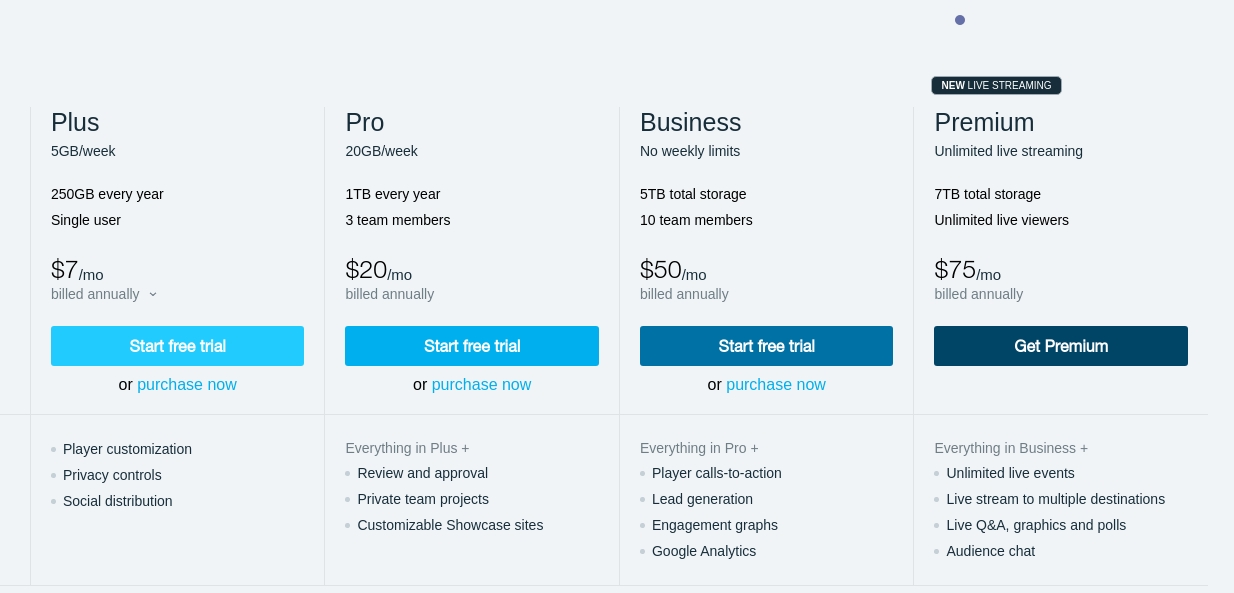Click the Player customization feature item
The image size is (1234, 593).
[x=127, y=449]
